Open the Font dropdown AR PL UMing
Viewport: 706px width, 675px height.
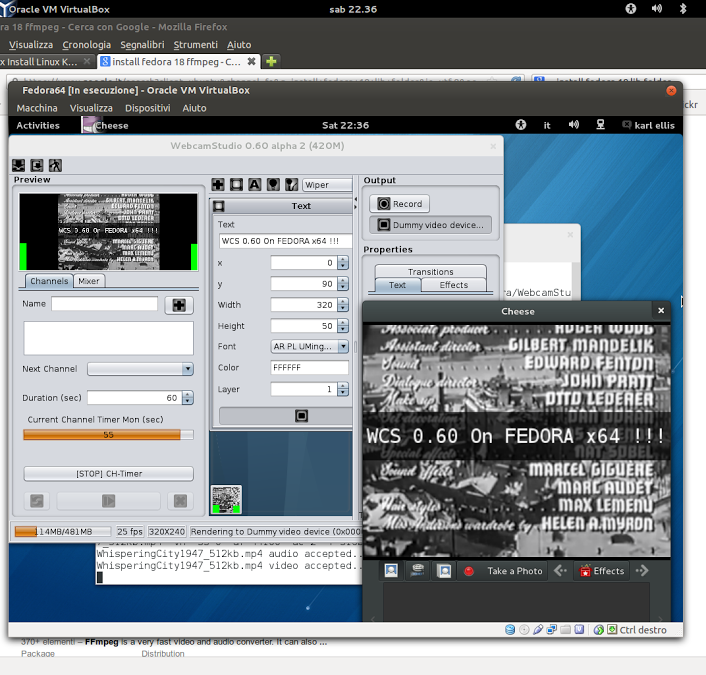click(310, 346)
